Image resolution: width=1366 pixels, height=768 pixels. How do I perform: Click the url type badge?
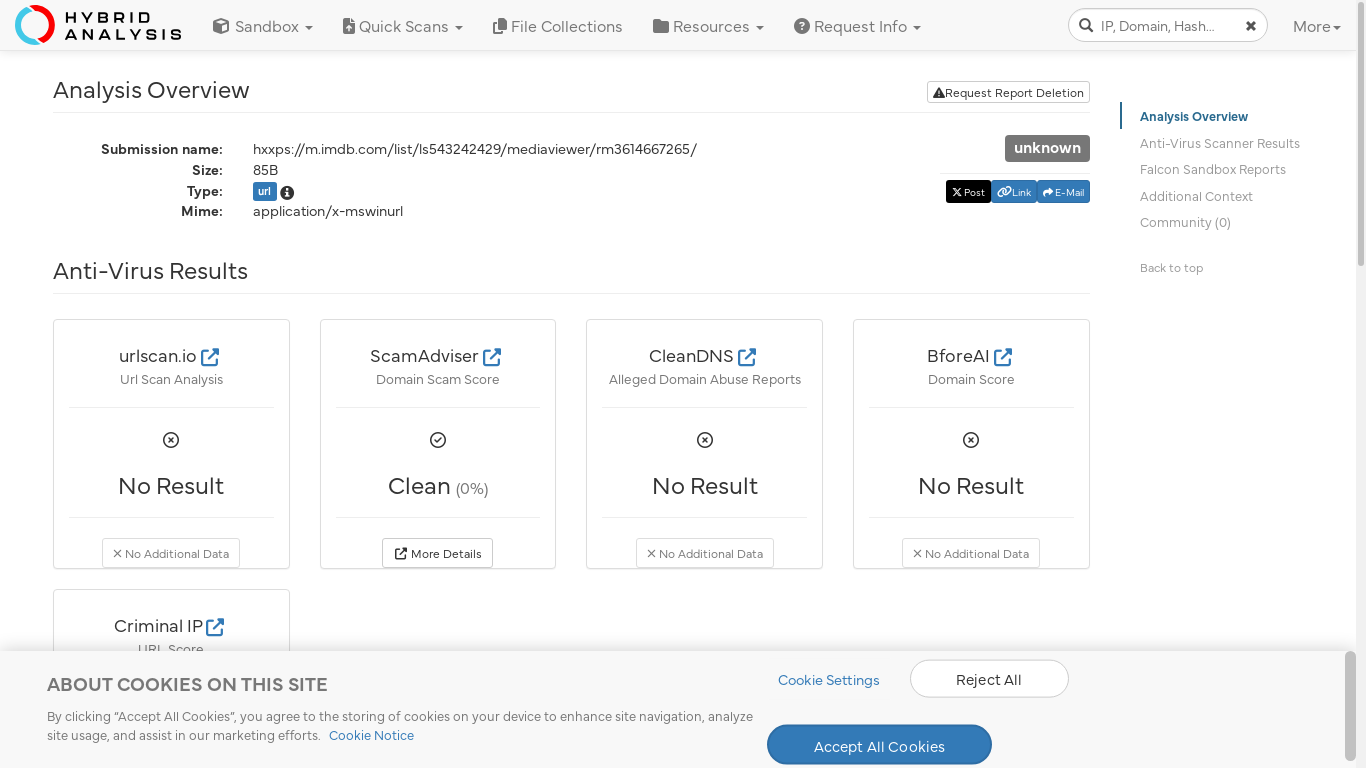click(264, 192)
